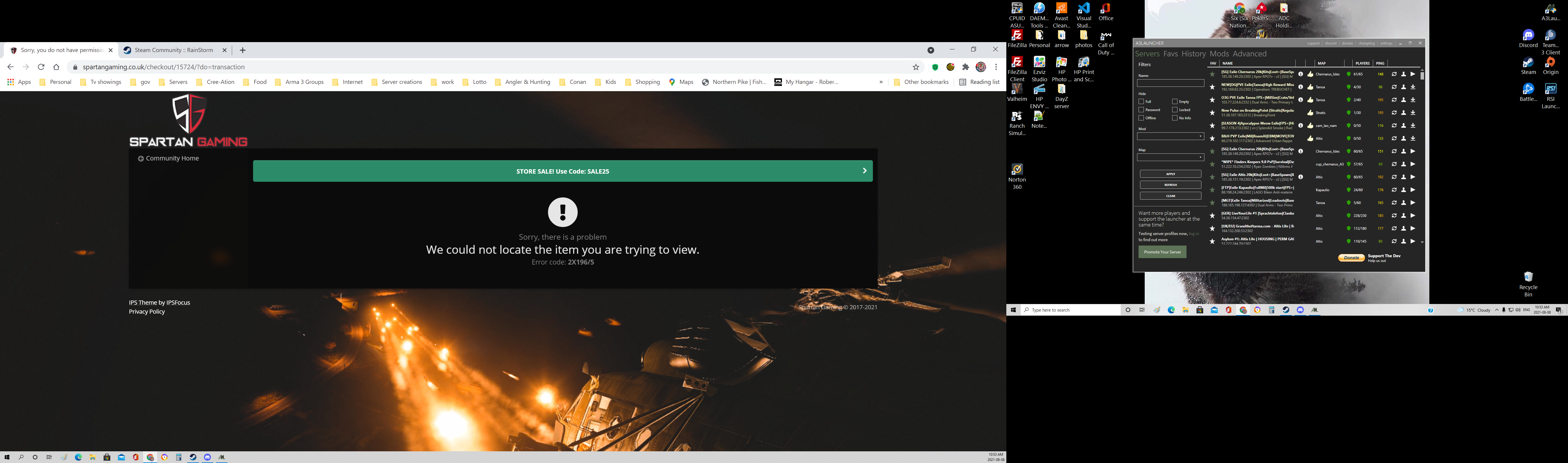The width and height of the screenshot is (1568, 463).
Task: Open Valheim desktop shortcut
Action: [1017, 92]
